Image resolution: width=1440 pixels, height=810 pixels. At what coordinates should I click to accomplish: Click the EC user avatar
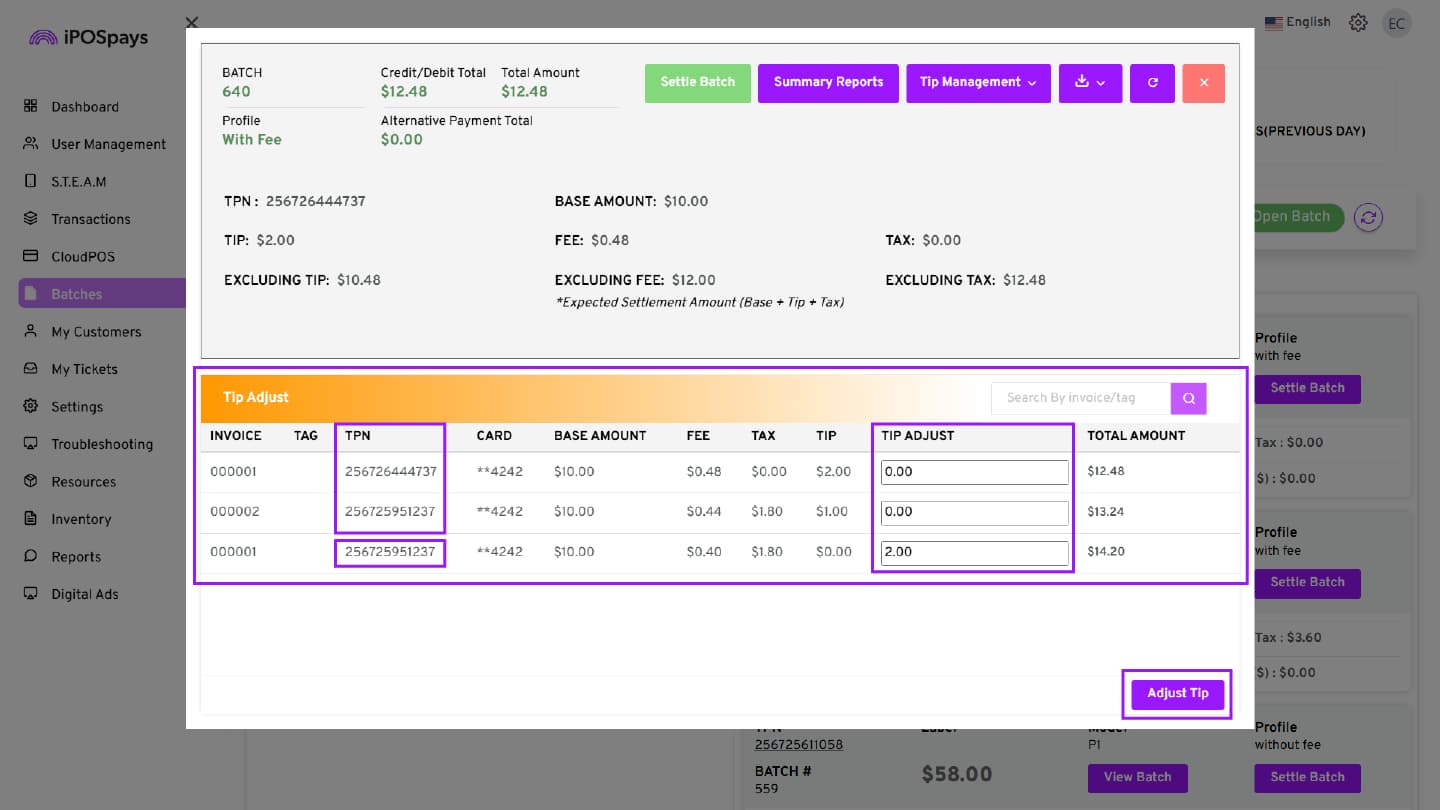tap(1397, 24)
